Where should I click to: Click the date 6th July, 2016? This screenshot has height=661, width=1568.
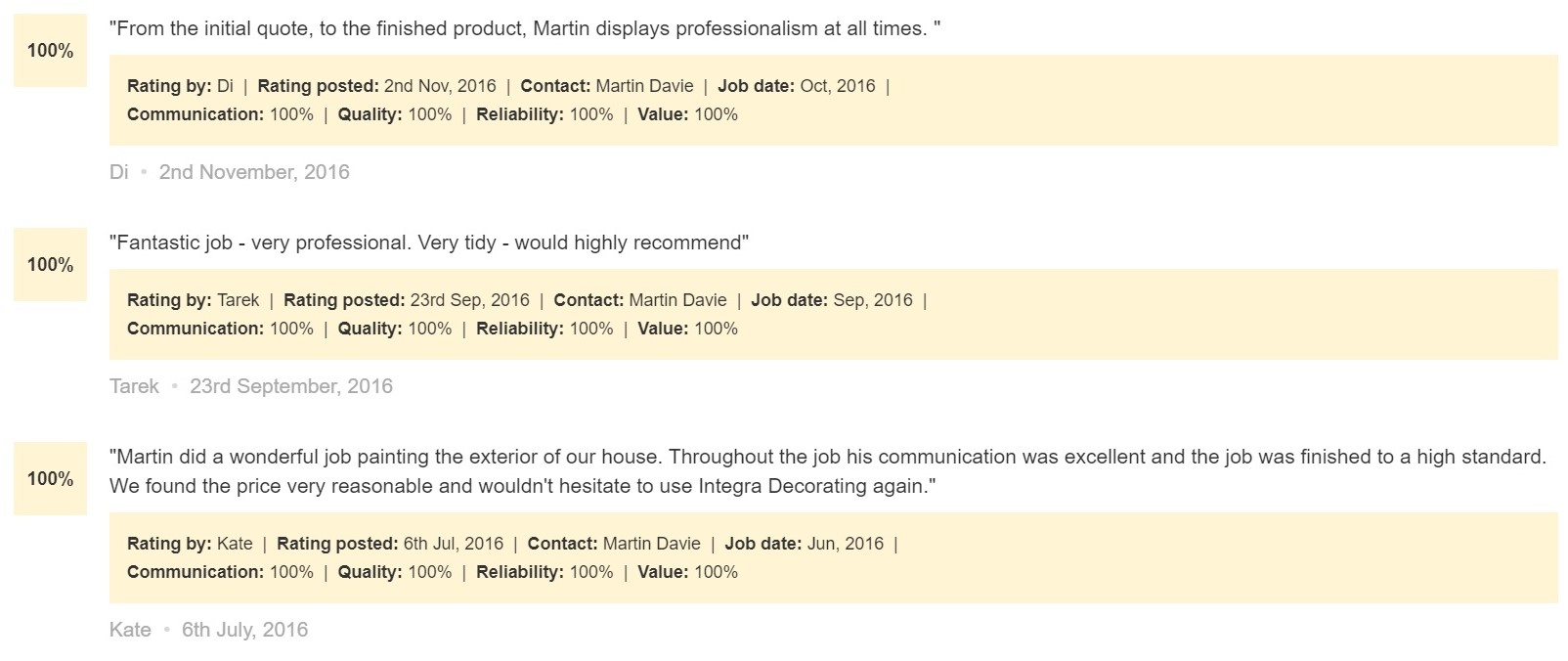[x=244, y=630]
